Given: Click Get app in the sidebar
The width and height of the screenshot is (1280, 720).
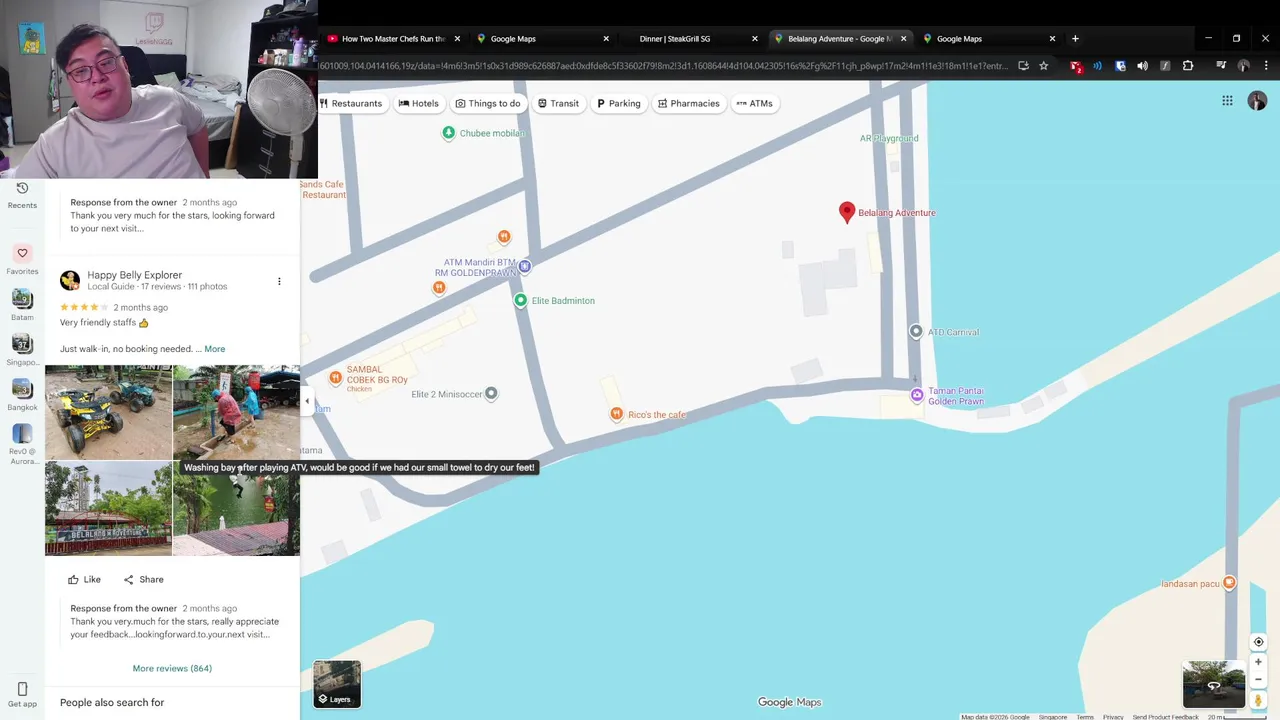Looking at the screenshot, I should point(22,695).
